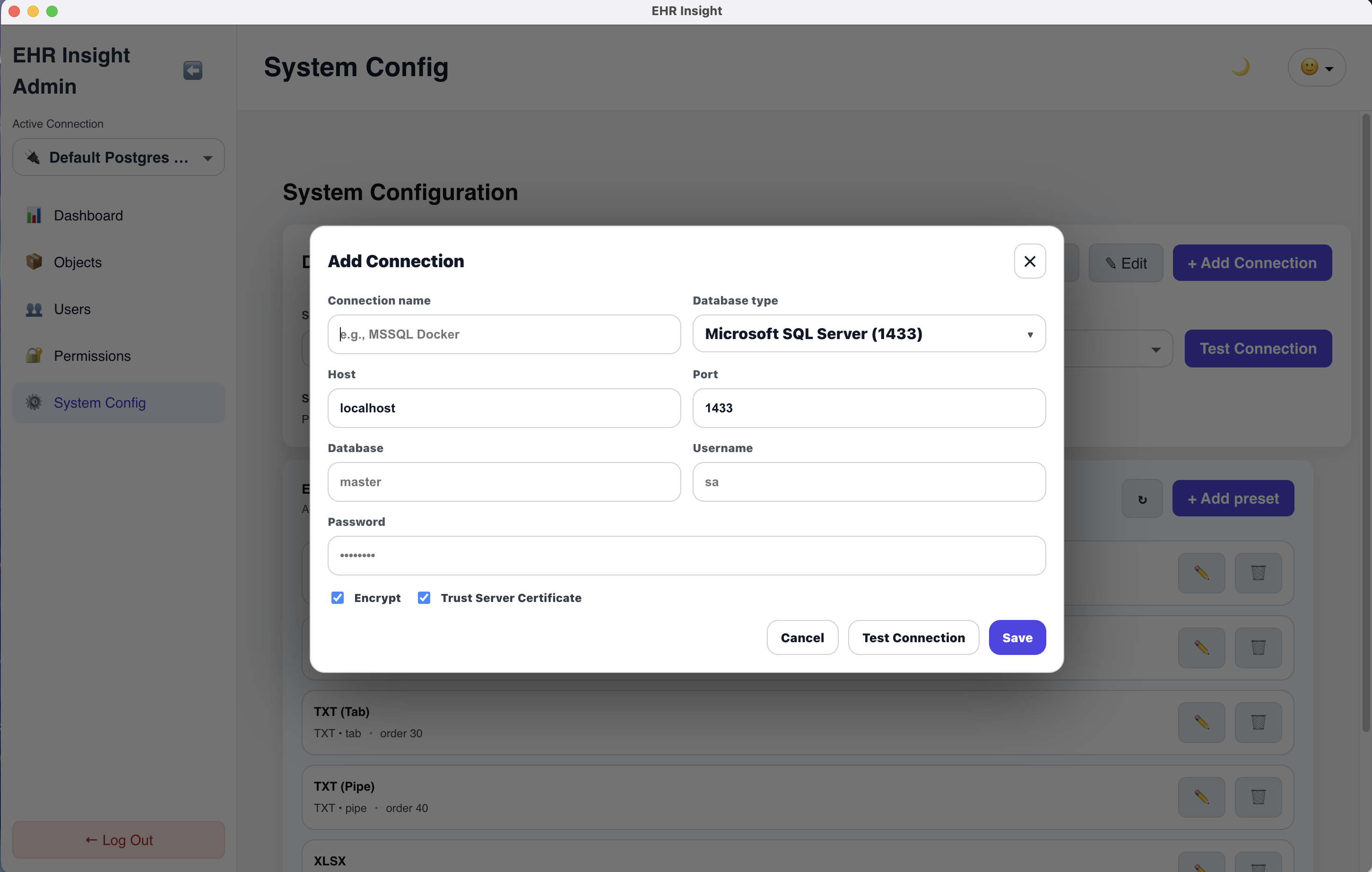Open the Database type dropdown
Image resolution: width=1372 pixels, height=872 pixels.
pos(868,334)
